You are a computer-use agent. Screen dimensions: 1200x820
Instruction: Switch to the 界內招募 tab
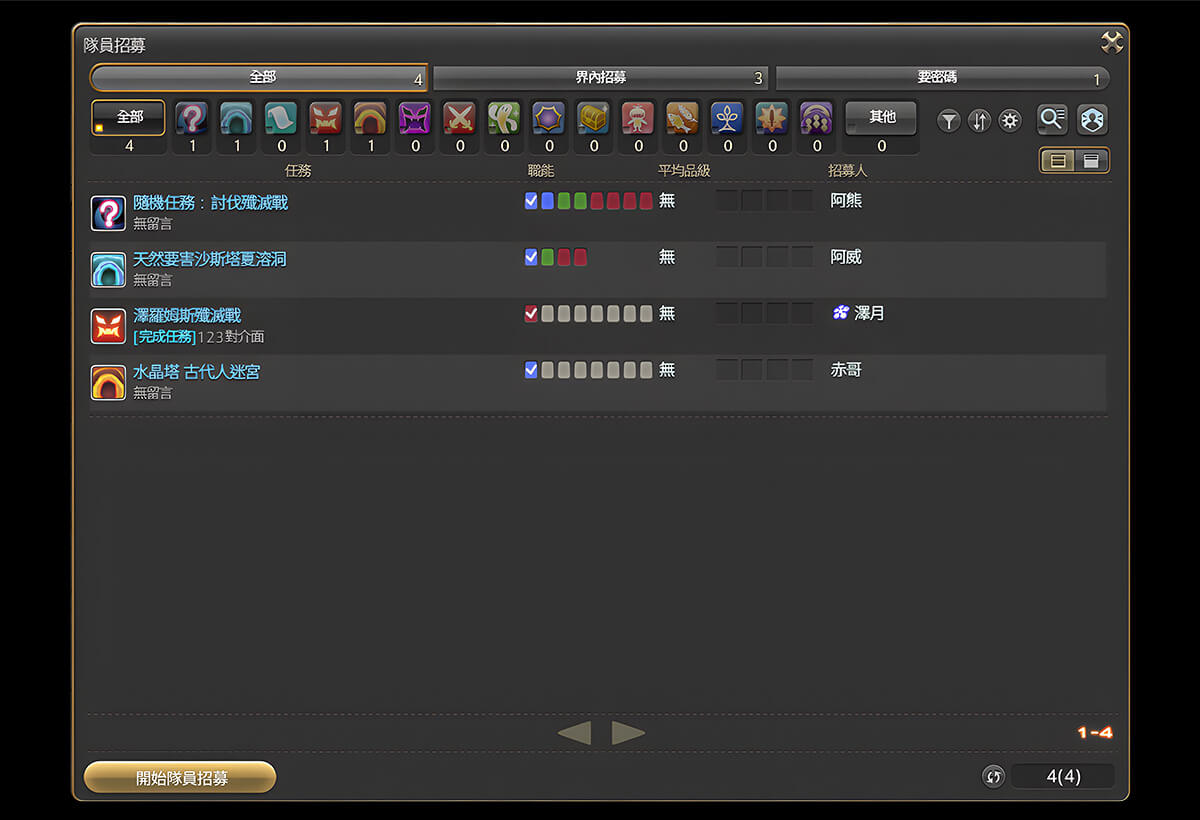(600, 78)
